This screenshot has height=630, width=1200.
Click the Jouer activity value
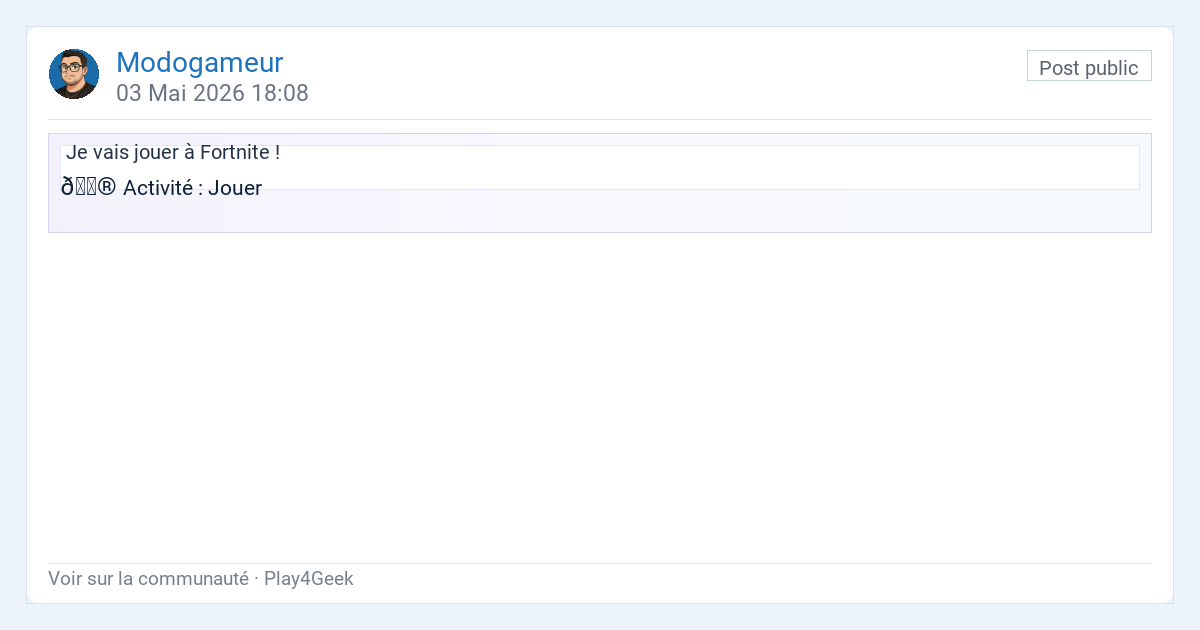[x=235, y=188]
